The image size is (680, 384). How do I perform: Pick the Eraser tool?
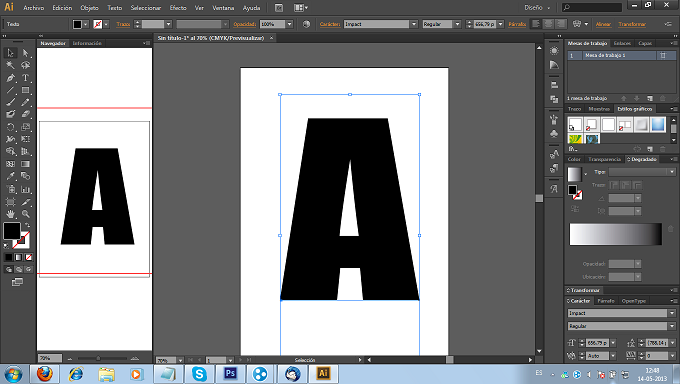(x=26, y=114)
